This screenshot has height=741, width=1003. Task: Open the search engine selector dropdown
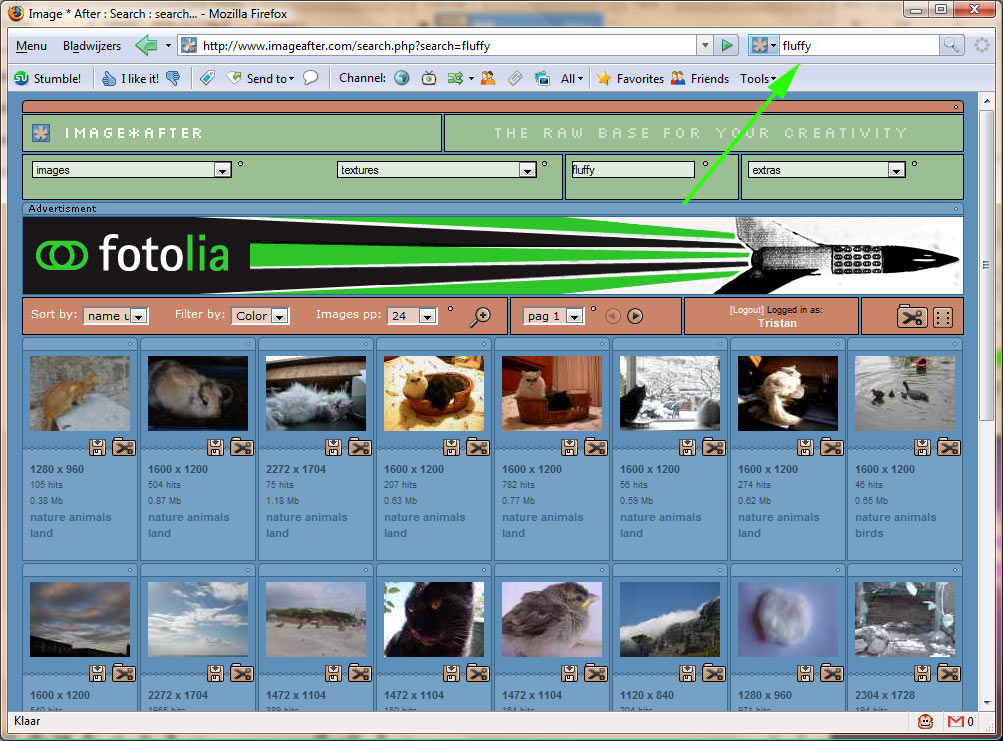pyautogui.click(x=764, y=45)
